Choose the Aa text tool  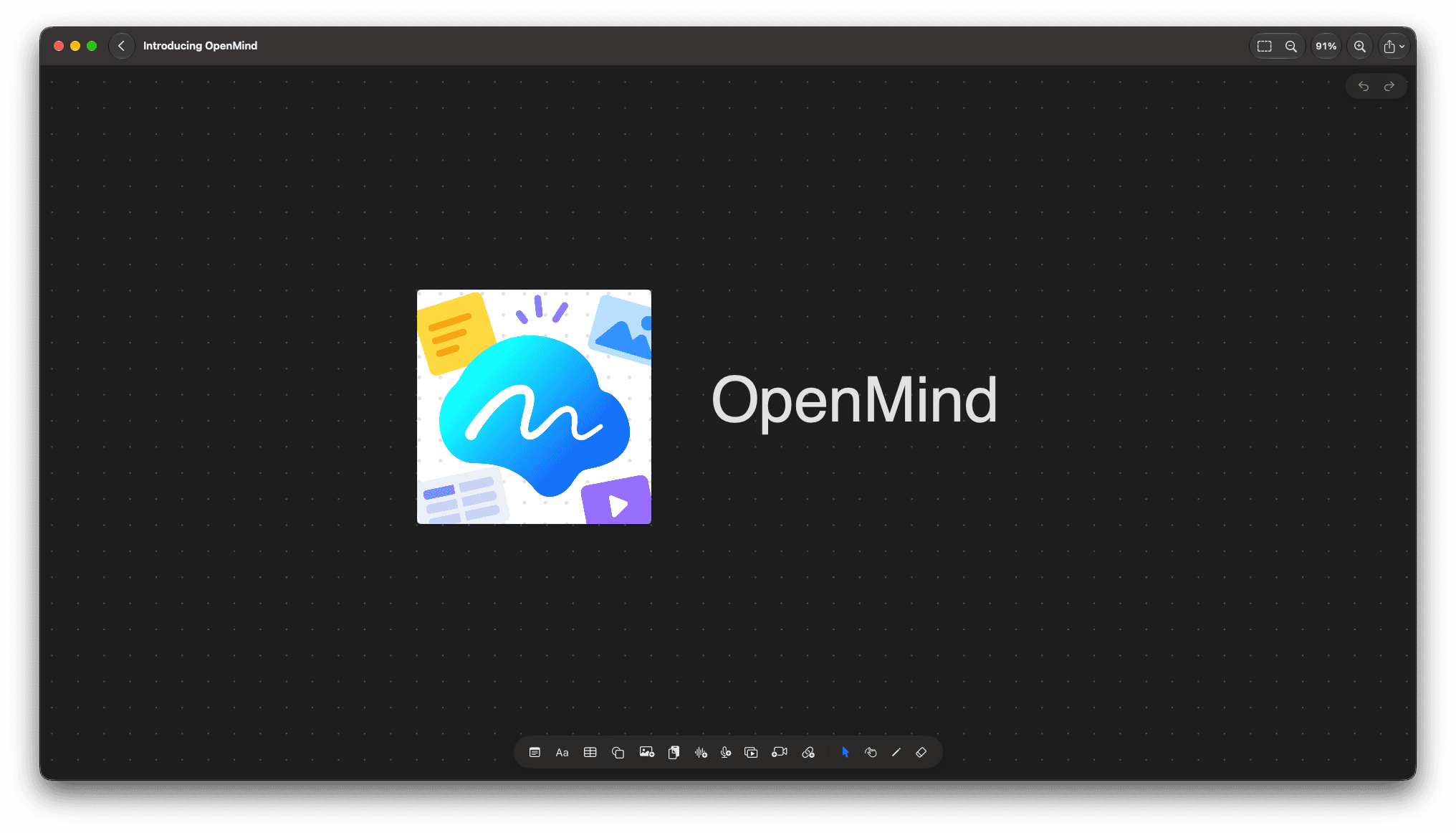coord(562,752)
